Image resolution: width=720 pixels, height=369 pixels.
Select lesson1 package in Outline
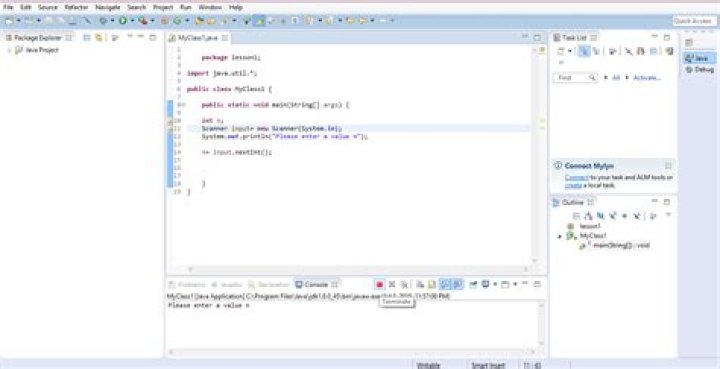click(590, 226)
